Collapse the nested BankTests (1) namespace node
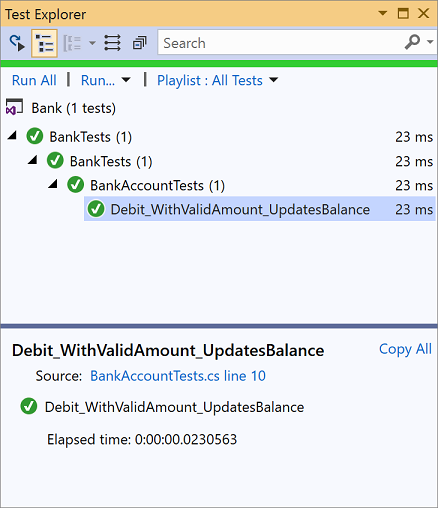The image size is (438, 508). pos(33,160)
